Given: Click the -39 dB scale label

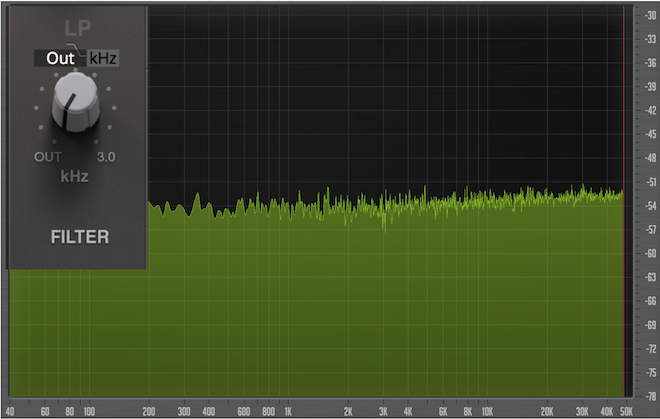Looking at the screenshot, I should coord(650,87).
